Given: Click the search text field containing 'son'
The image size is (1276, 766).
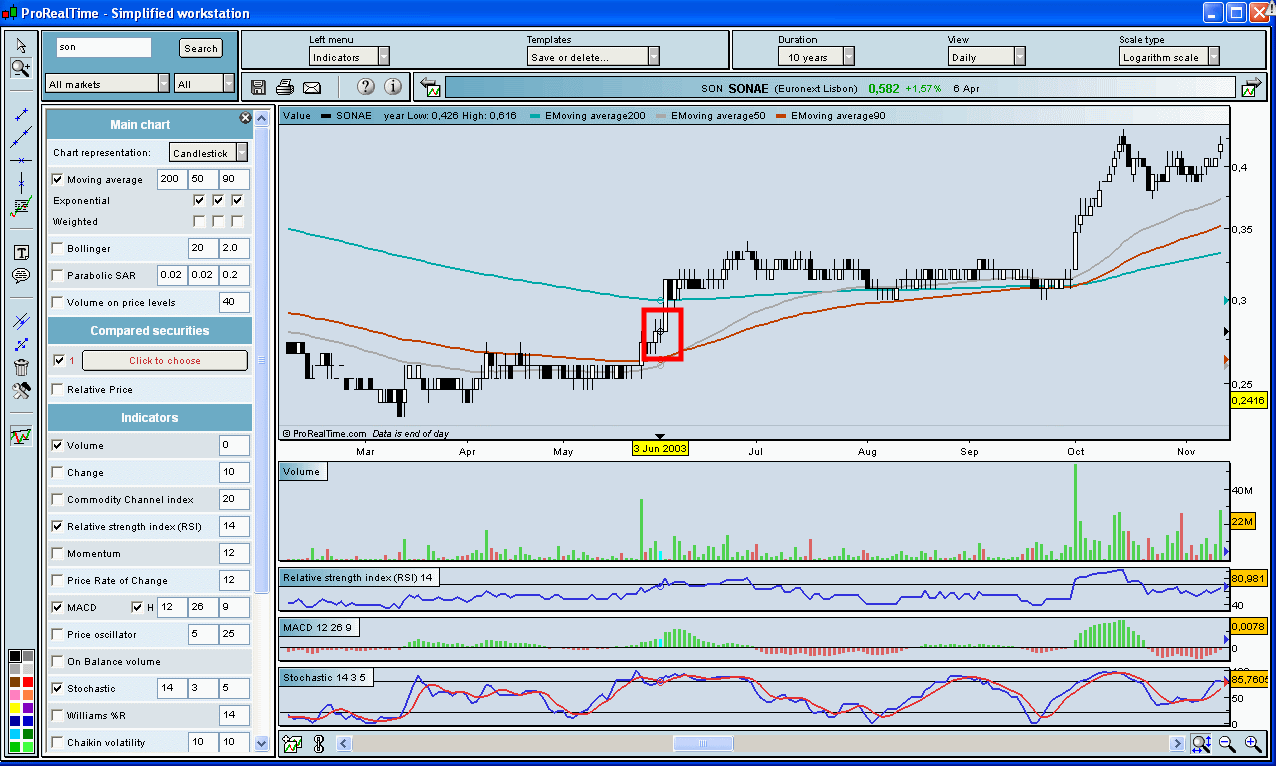Looking at the screenshot, I should [103, 47].
